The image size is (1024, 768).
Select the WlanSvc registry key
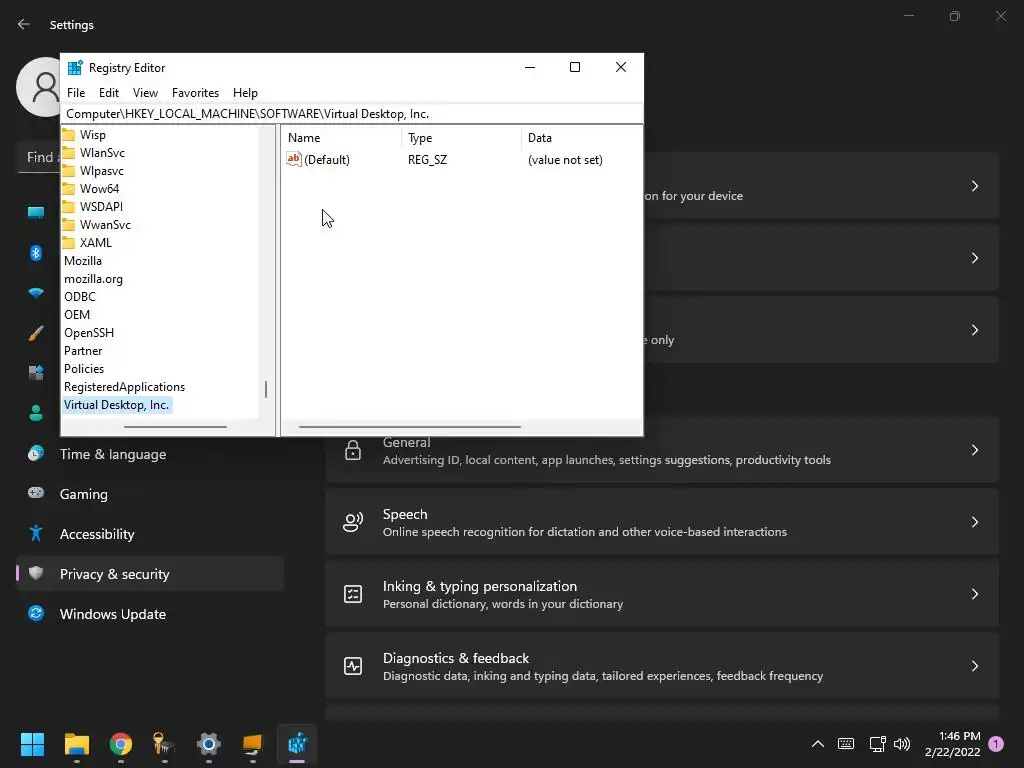103,153
